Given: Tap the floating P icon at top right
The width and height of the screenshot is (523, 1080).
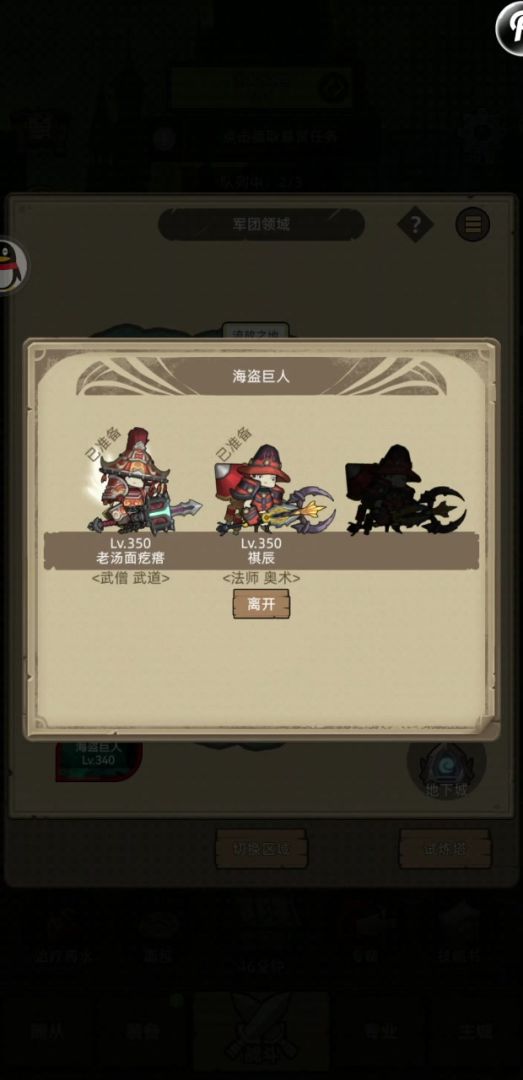Looking at the screenshot, I should [511, 28].
